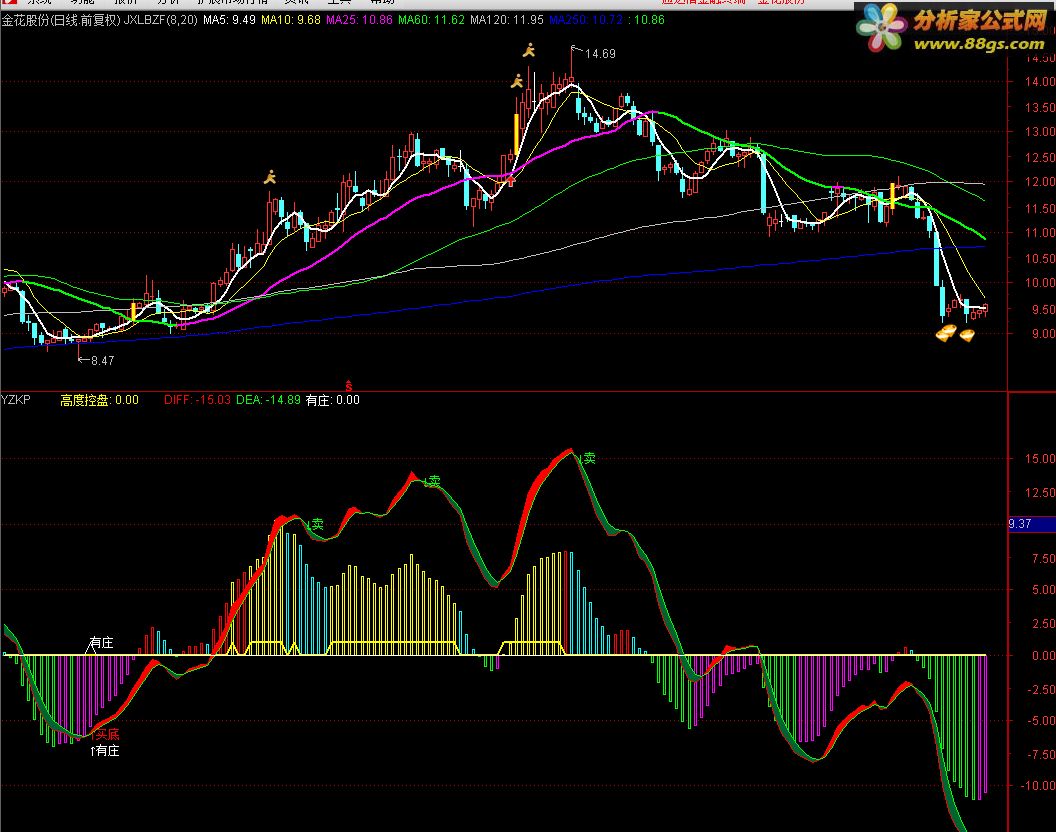Select the MA5: 9.49 legend entry
The height and width of the screenshot is (832, 1056).
[x=229, y=20]
